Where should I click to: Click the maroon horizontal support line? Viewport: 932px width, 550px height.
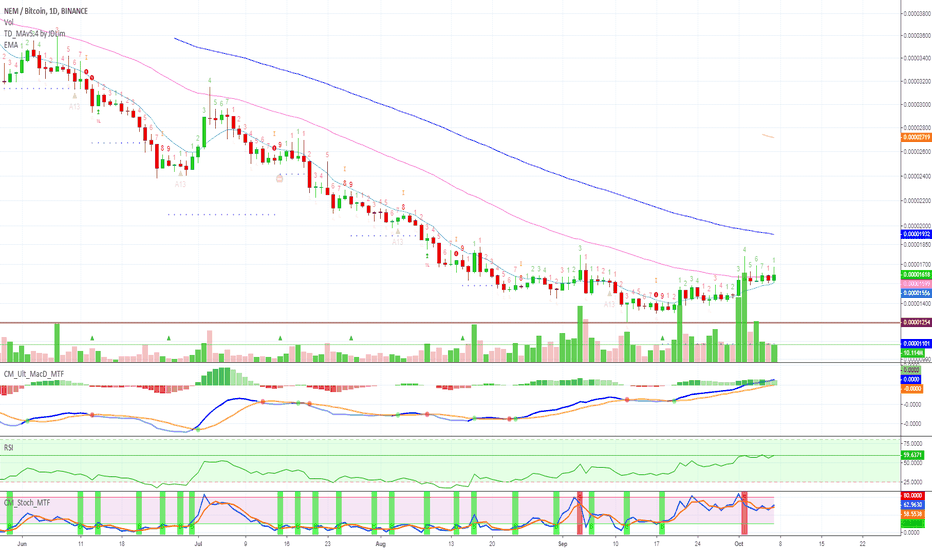(451, 323)
